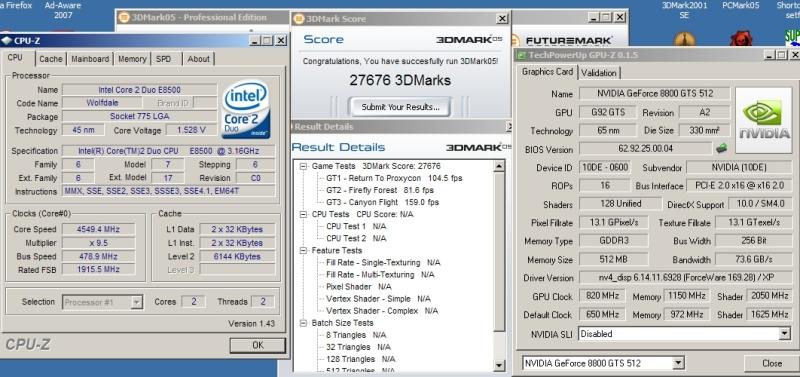Screen dimensions: 800x377
Task: Select the Graphics Card tab in GPU-Z
Action: coord(547,72)
